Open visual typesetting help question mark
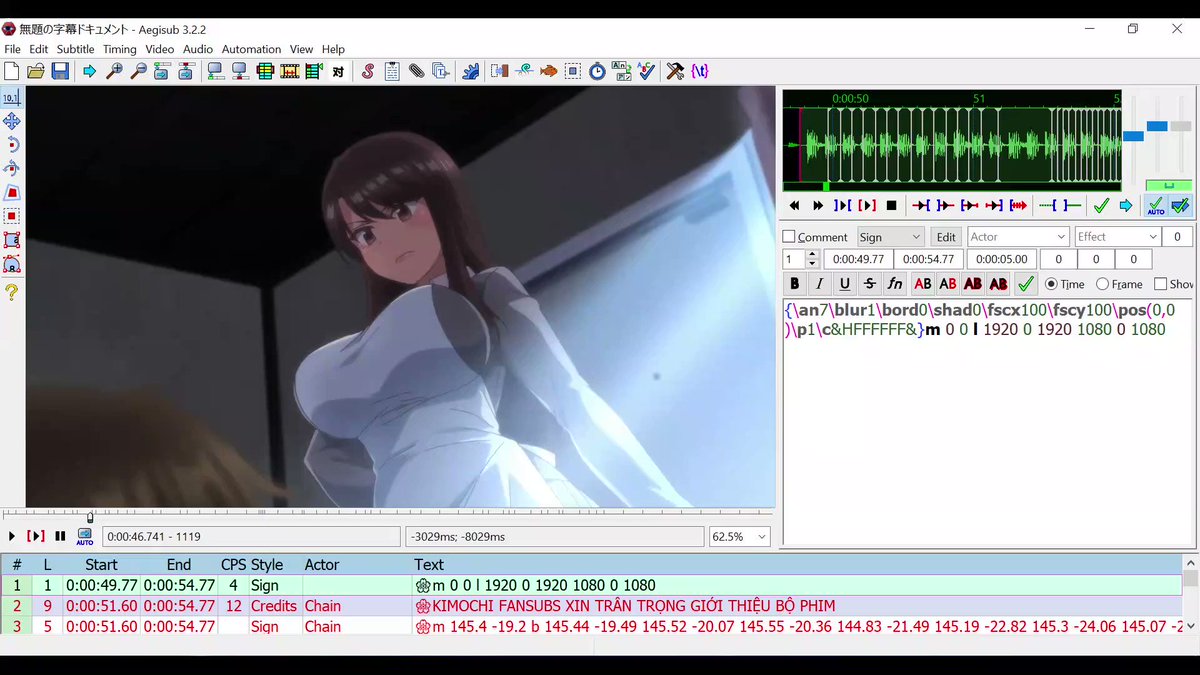 [12, 292]
